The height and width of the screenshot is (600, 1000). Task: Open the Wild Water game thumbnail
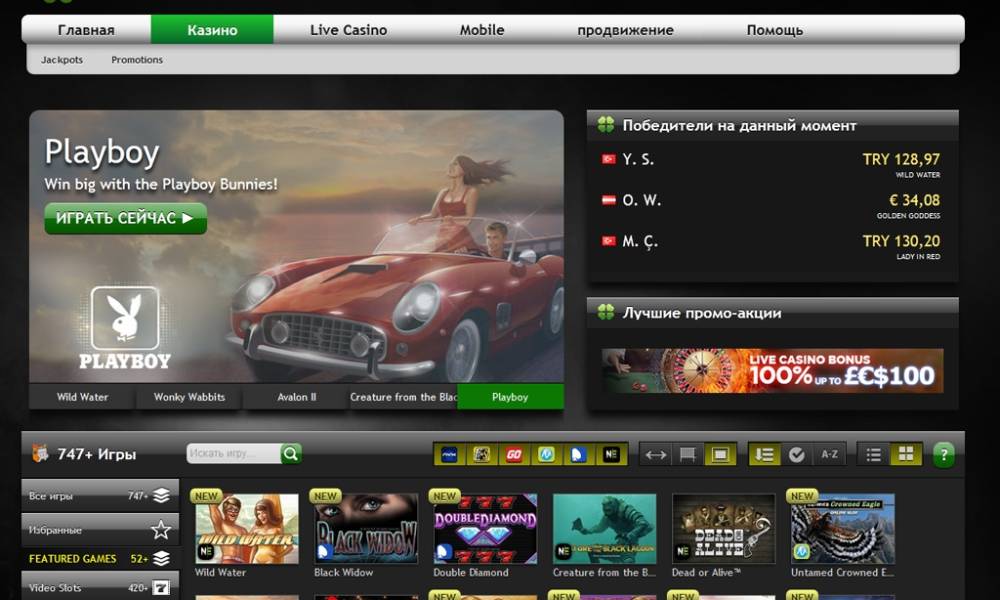247,529
